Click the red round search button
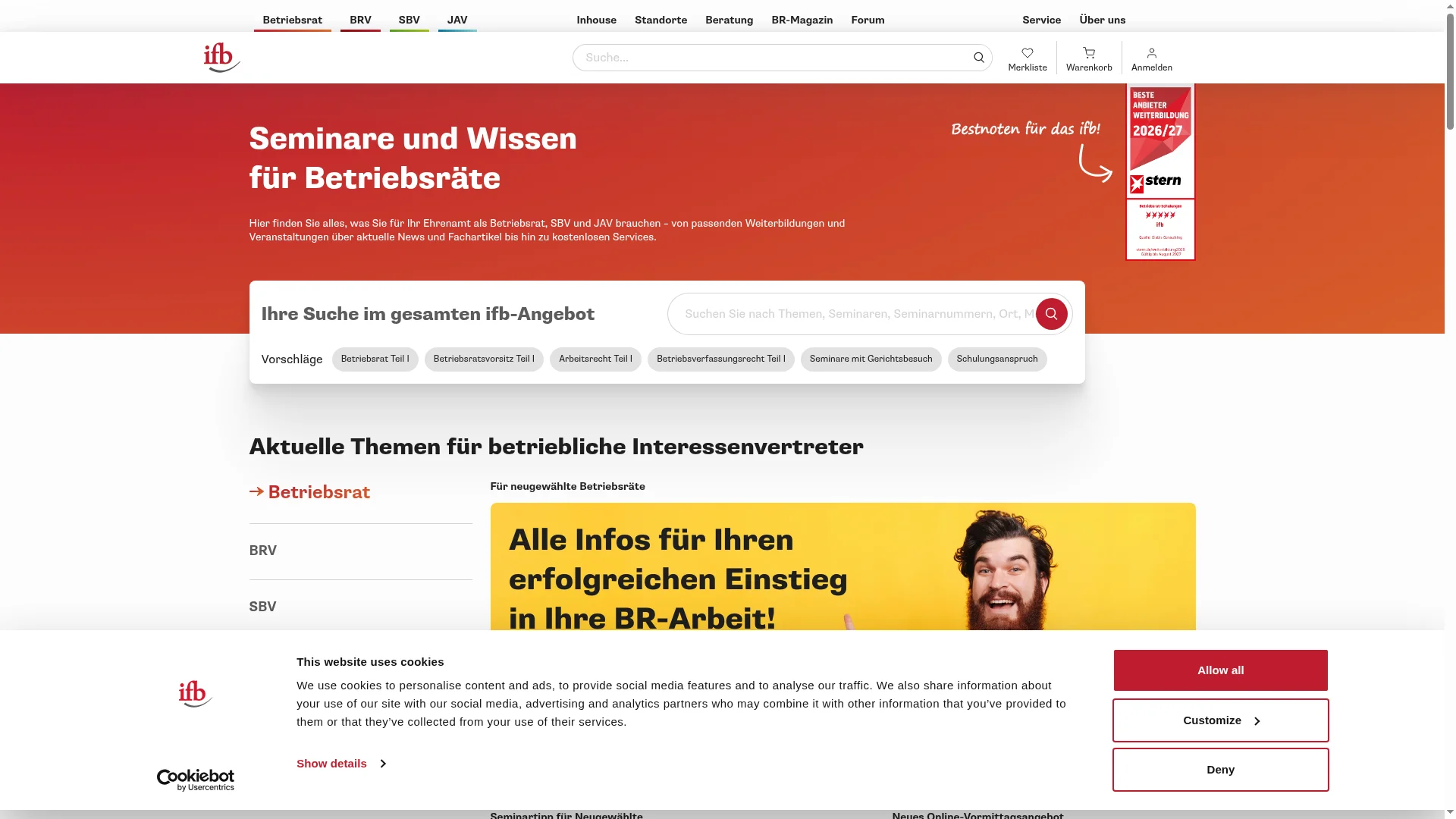 pos(1052,314)
